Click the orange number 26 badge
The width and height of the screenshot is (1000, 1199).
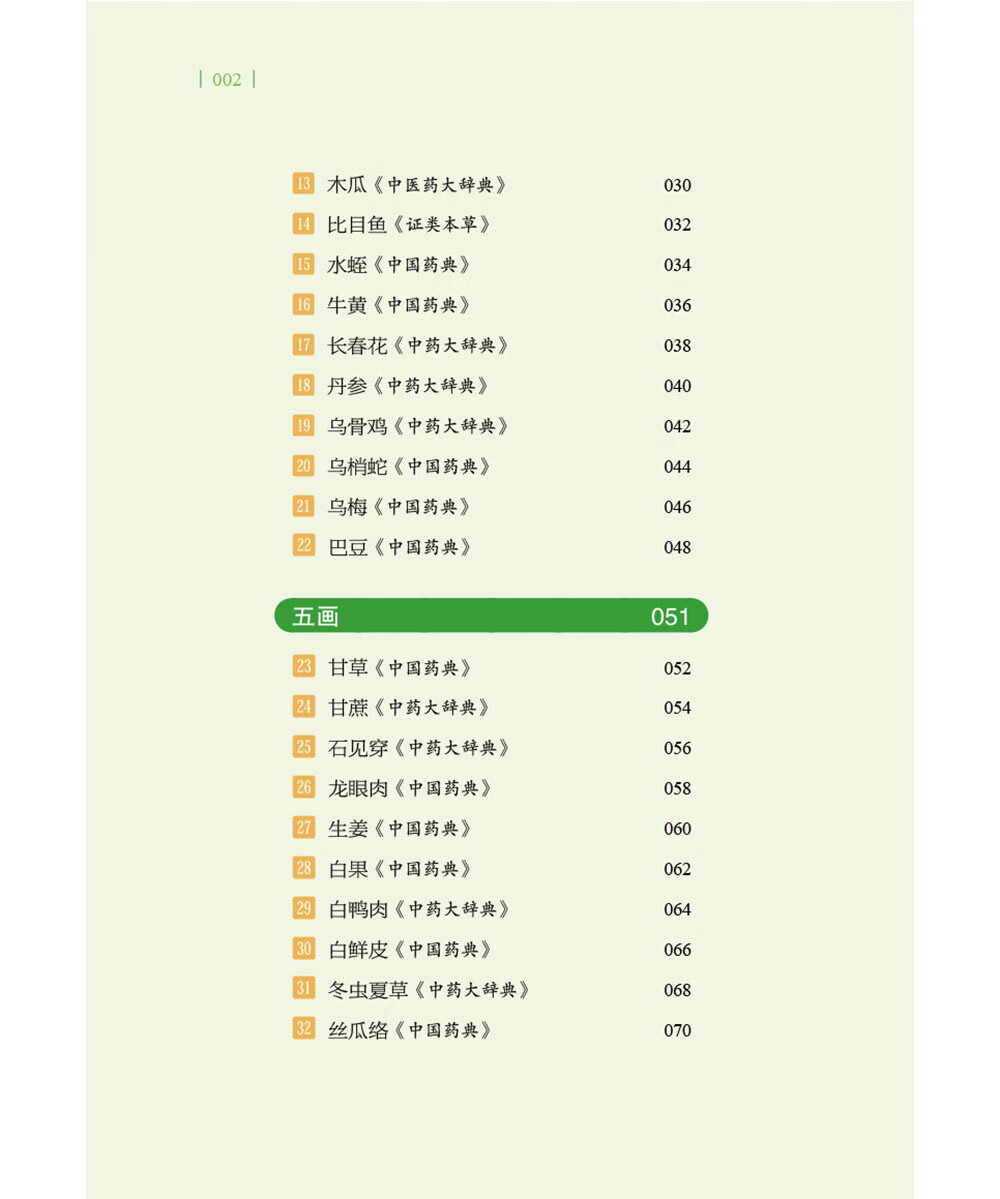coord(304,788)
